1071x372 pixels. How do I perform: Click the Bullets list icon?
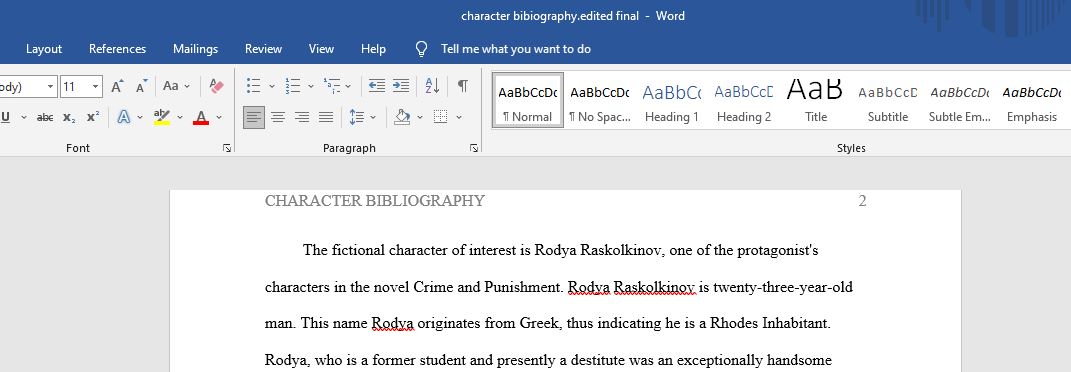(253, 86)
